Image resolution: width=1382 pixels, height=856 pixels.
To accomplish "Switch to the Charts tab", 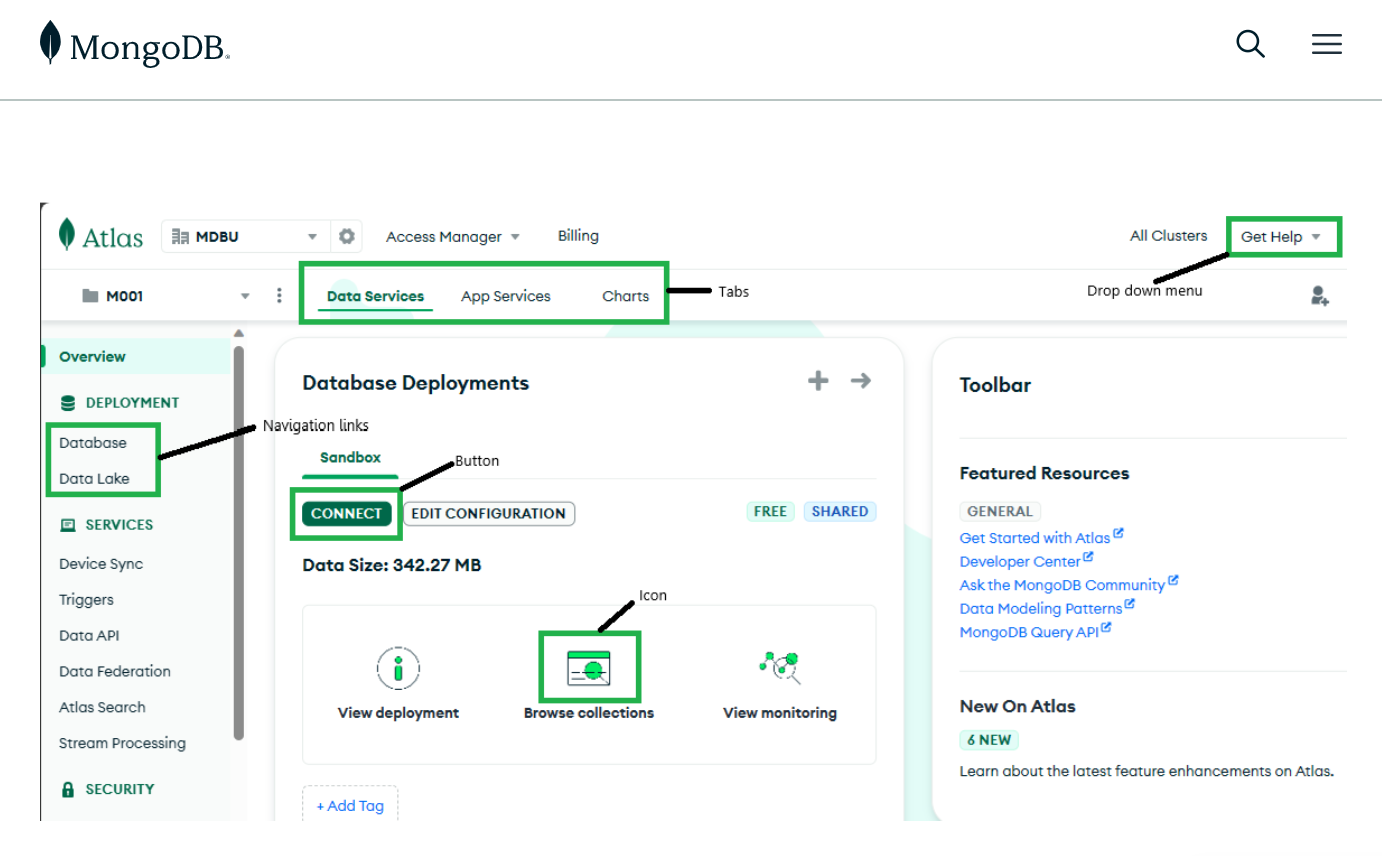I will (626, 296).
